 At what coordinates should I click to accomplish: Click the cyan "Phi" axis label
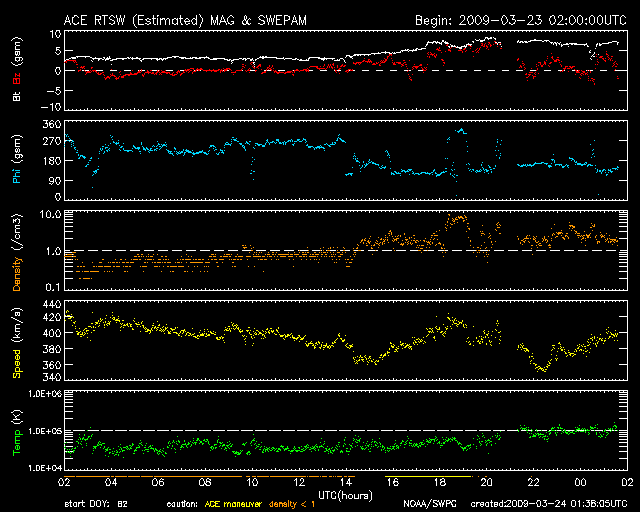17,176
